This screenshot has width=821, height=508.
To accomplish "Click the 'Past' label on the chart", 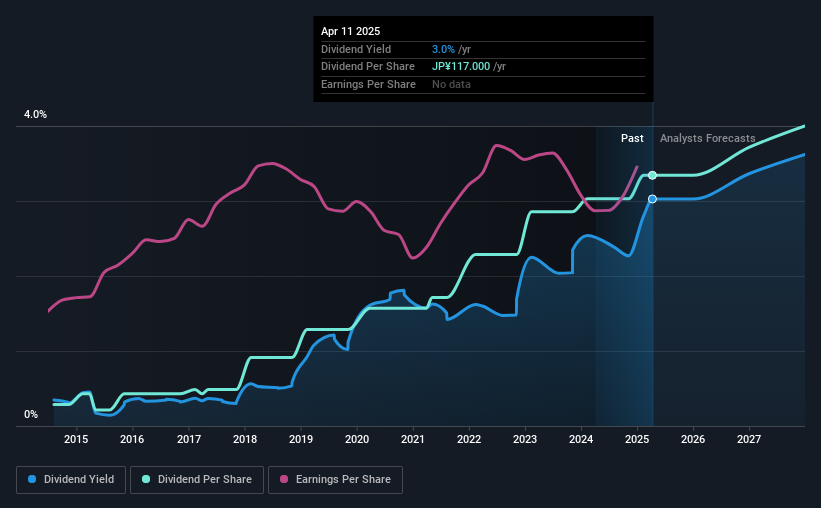I will click(x=632, y=138).
